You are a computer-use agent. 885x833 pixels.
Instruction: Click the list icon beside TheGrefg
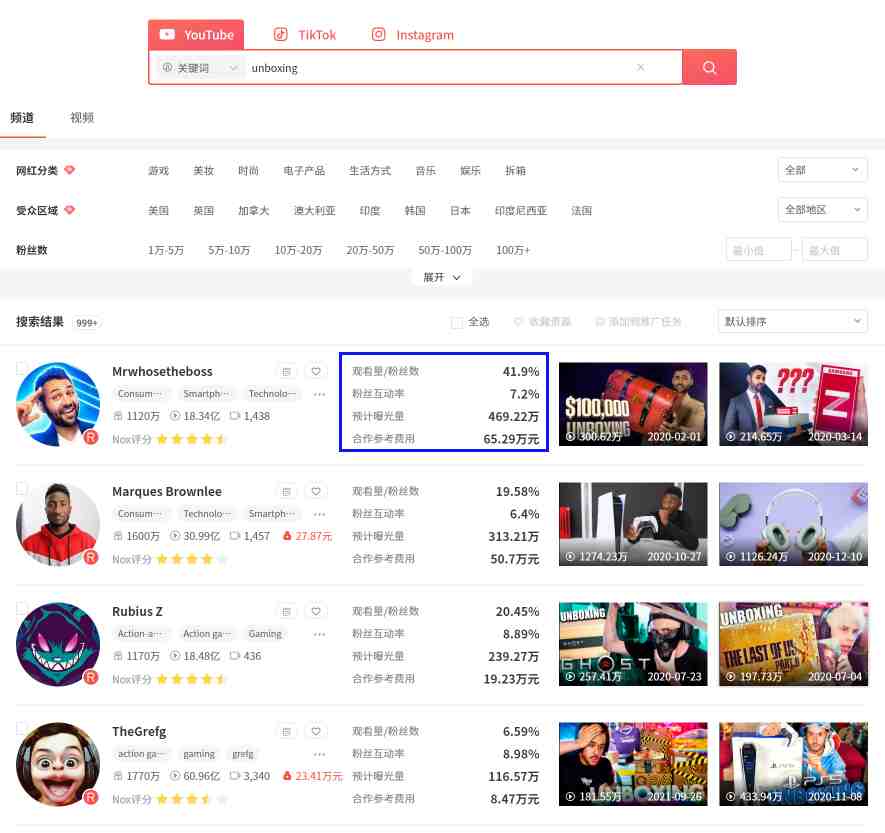pyautogui.click(x=286, y=731)
